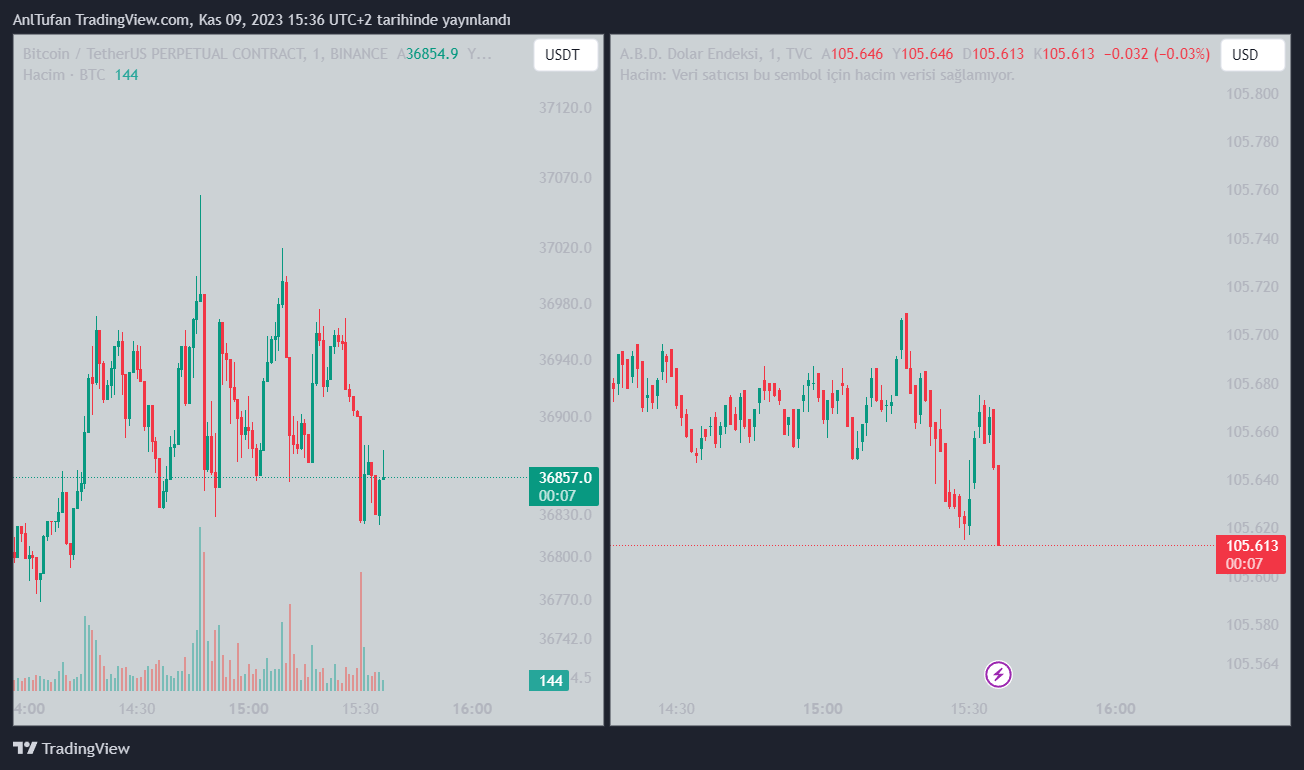Click the 105.700 level on the Dollar Index scale
This screenshot has height=770, width=1304.
click(x=1251, y=335)
